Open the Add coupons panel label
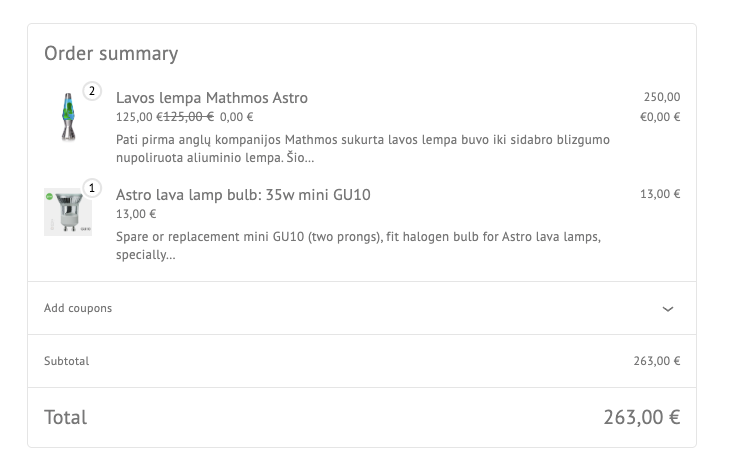The width and height of the screenshot is (735, 474). [x=78, y=308]
